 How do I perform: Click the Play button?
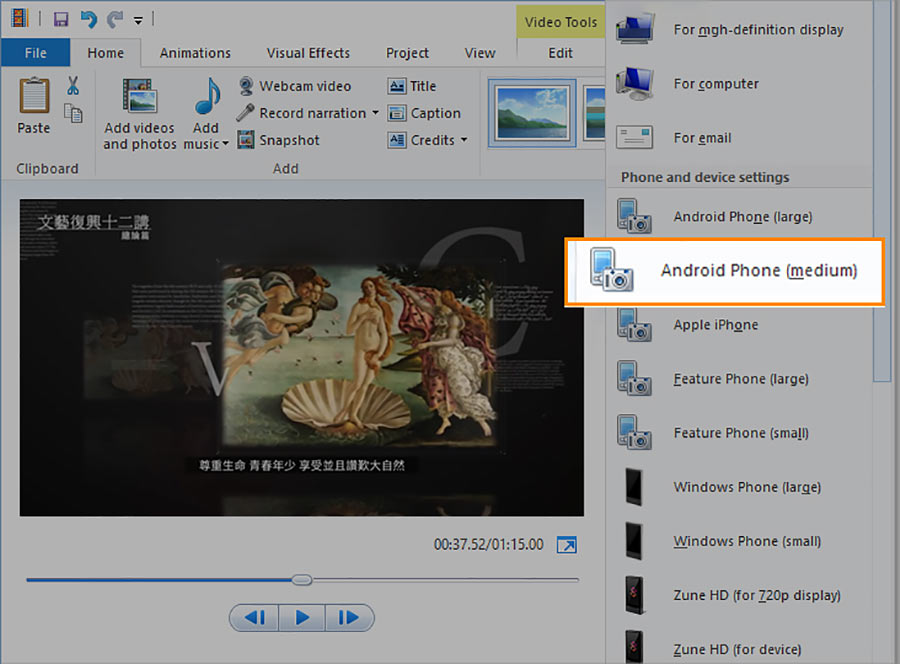pyautogui.click(x=302, y=618)
